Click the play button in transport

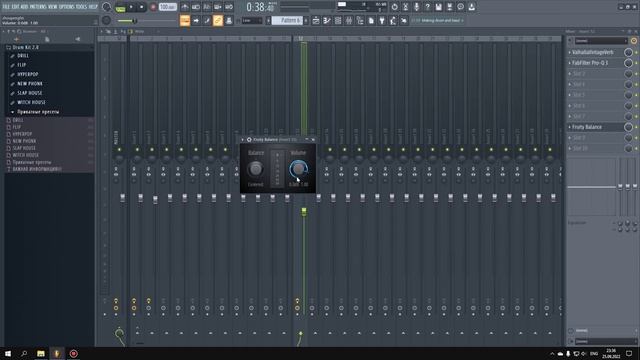pyautogui.click(x=131, y=7)
